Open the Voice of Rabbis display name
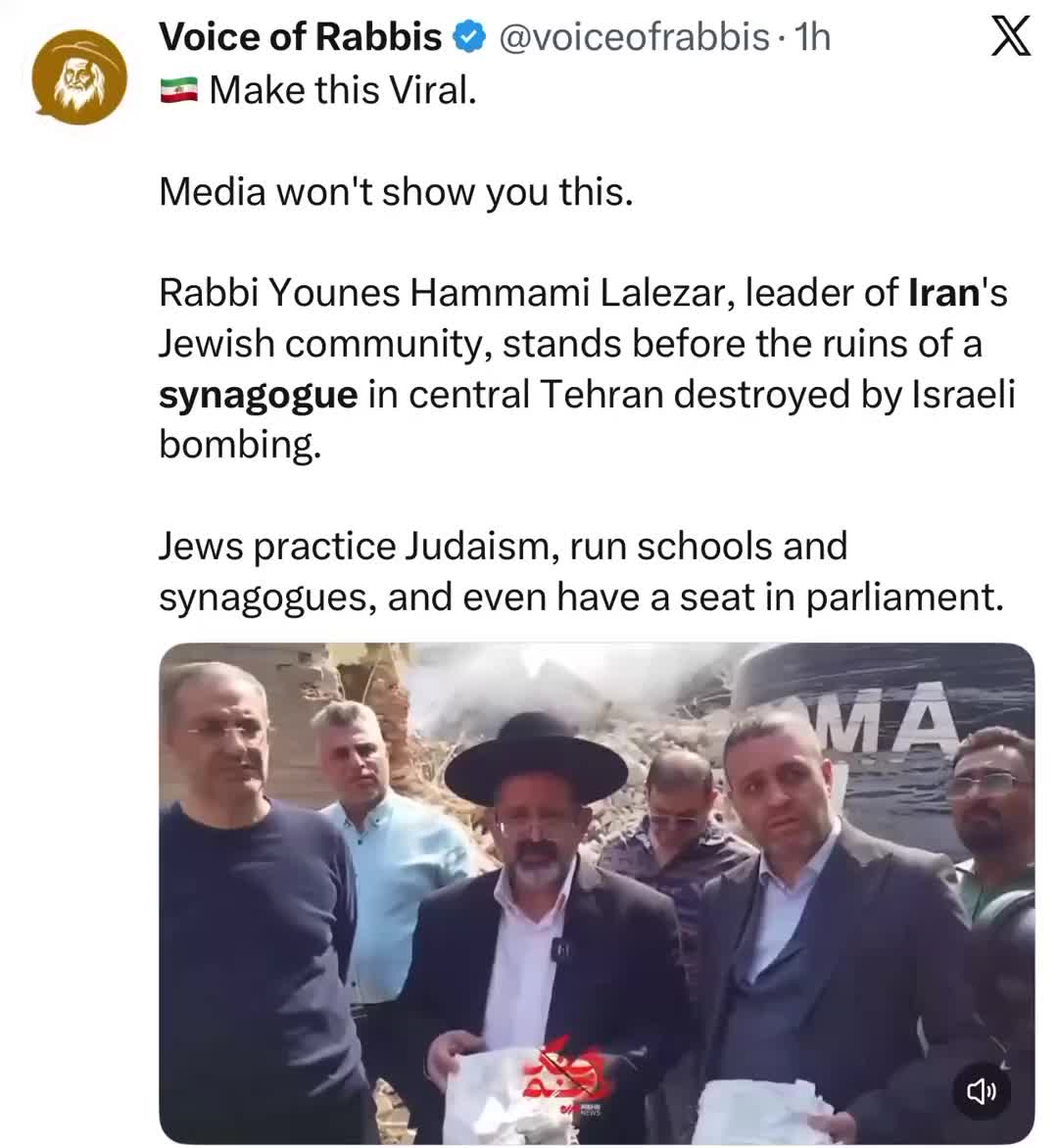The height and width of the screenshot is (1148, 1058). (300, 37)
